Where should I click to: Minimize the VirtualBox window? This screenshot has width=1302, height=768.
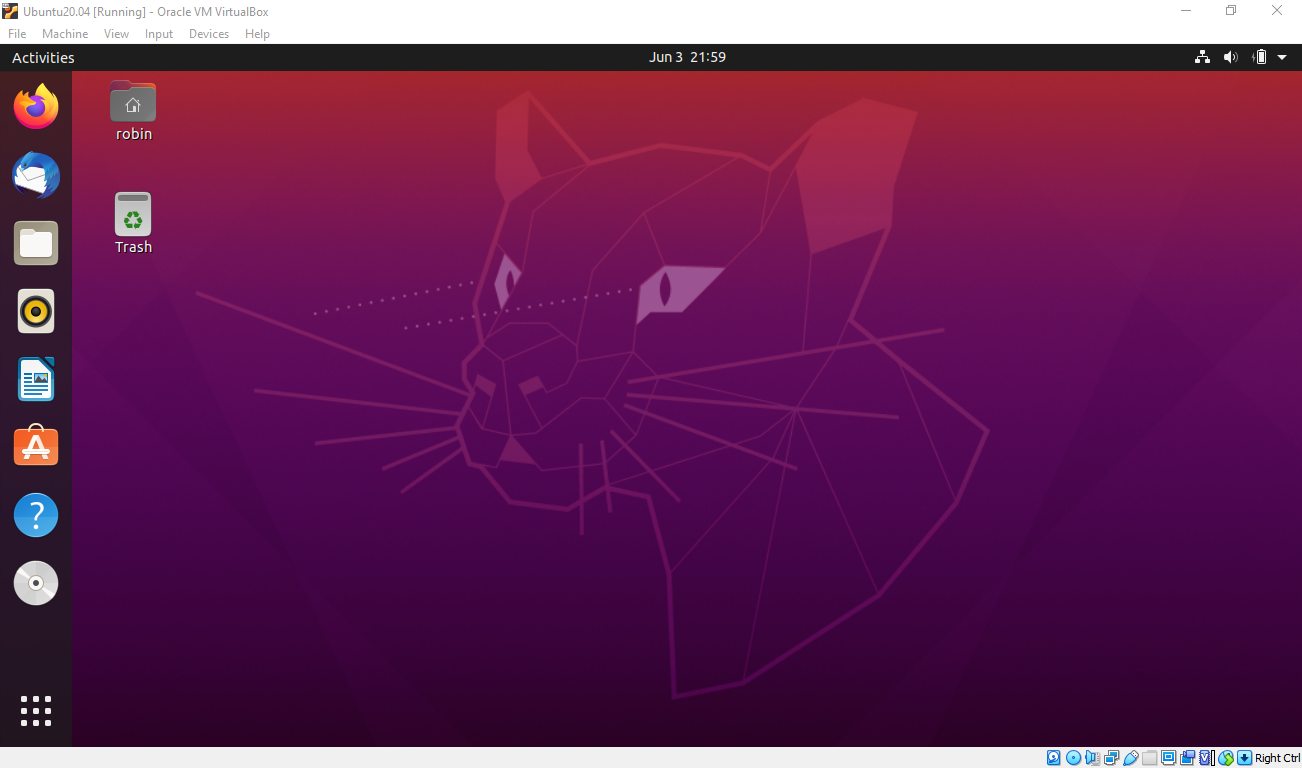1186,11
